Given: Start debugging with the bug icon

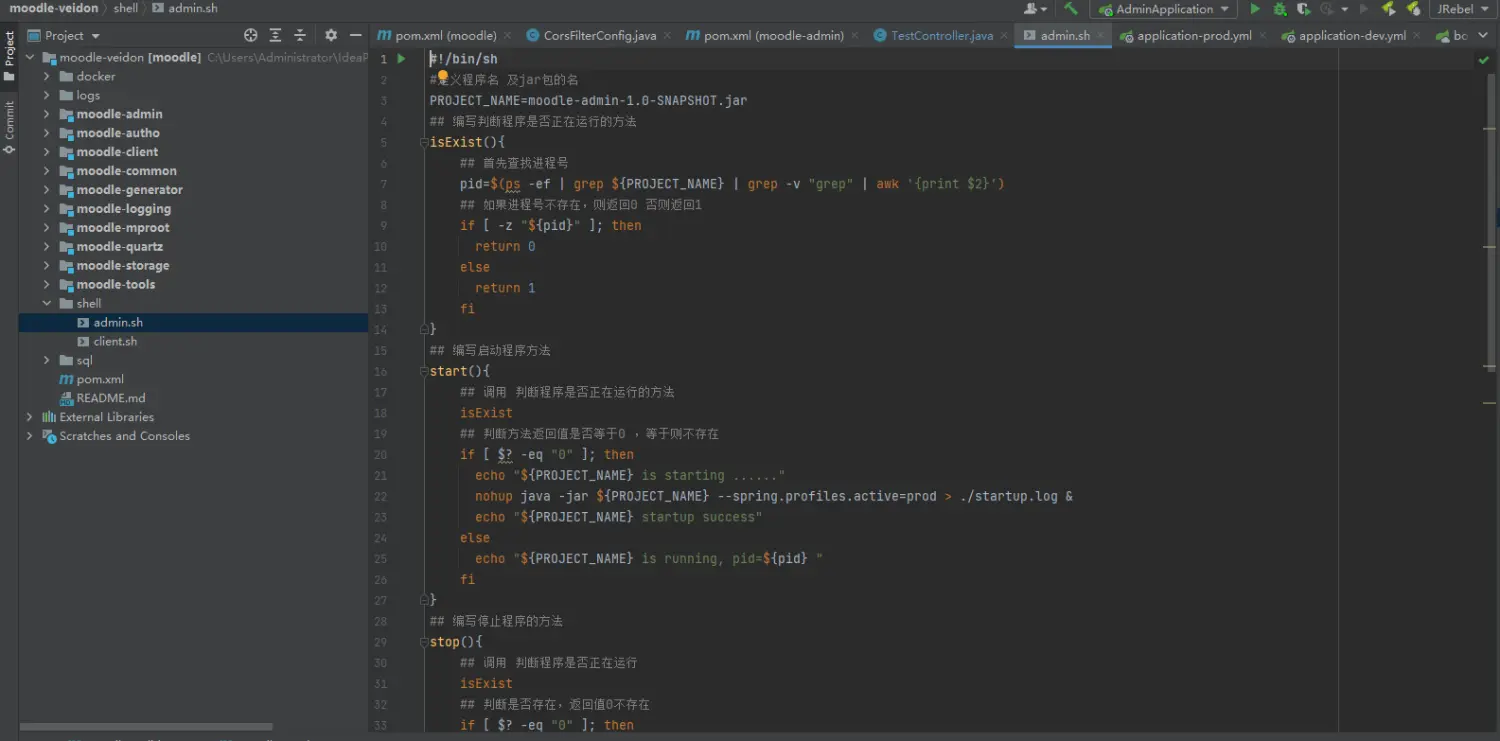Looking at the screenshot, I should 1279,9.
